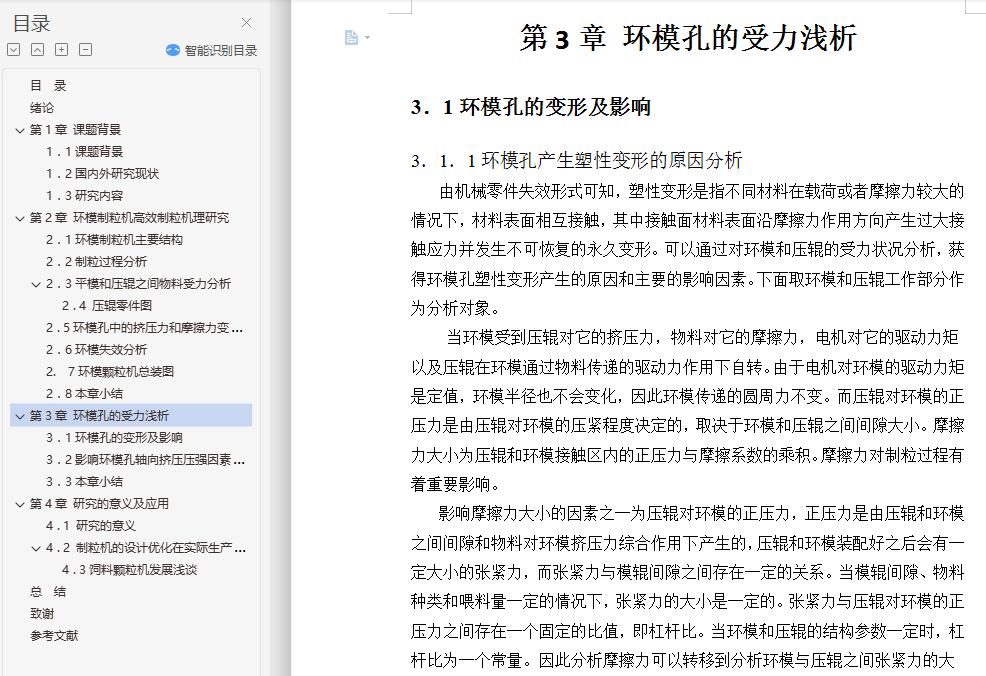Image resolution: width=986 pixels, height=676 pixels.
Task: Select 1.1课题背景 outline entry
Action: click(x=84, y=152)
